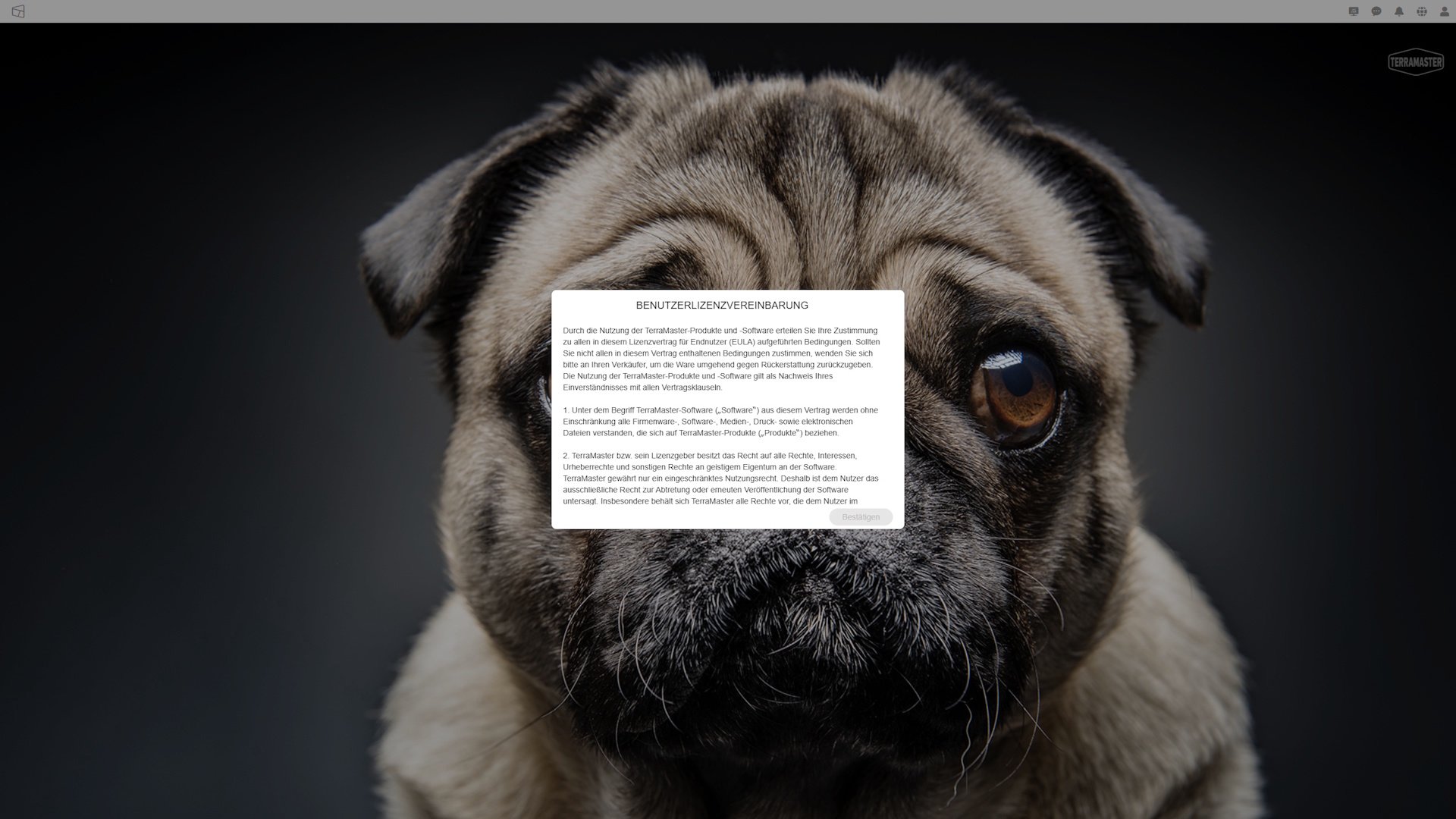Click the line 'Einverständnisses mit allen Vertragsklauseln'
The height and width of the screenshot is (819, 1456).
click(x=642, y=388)
